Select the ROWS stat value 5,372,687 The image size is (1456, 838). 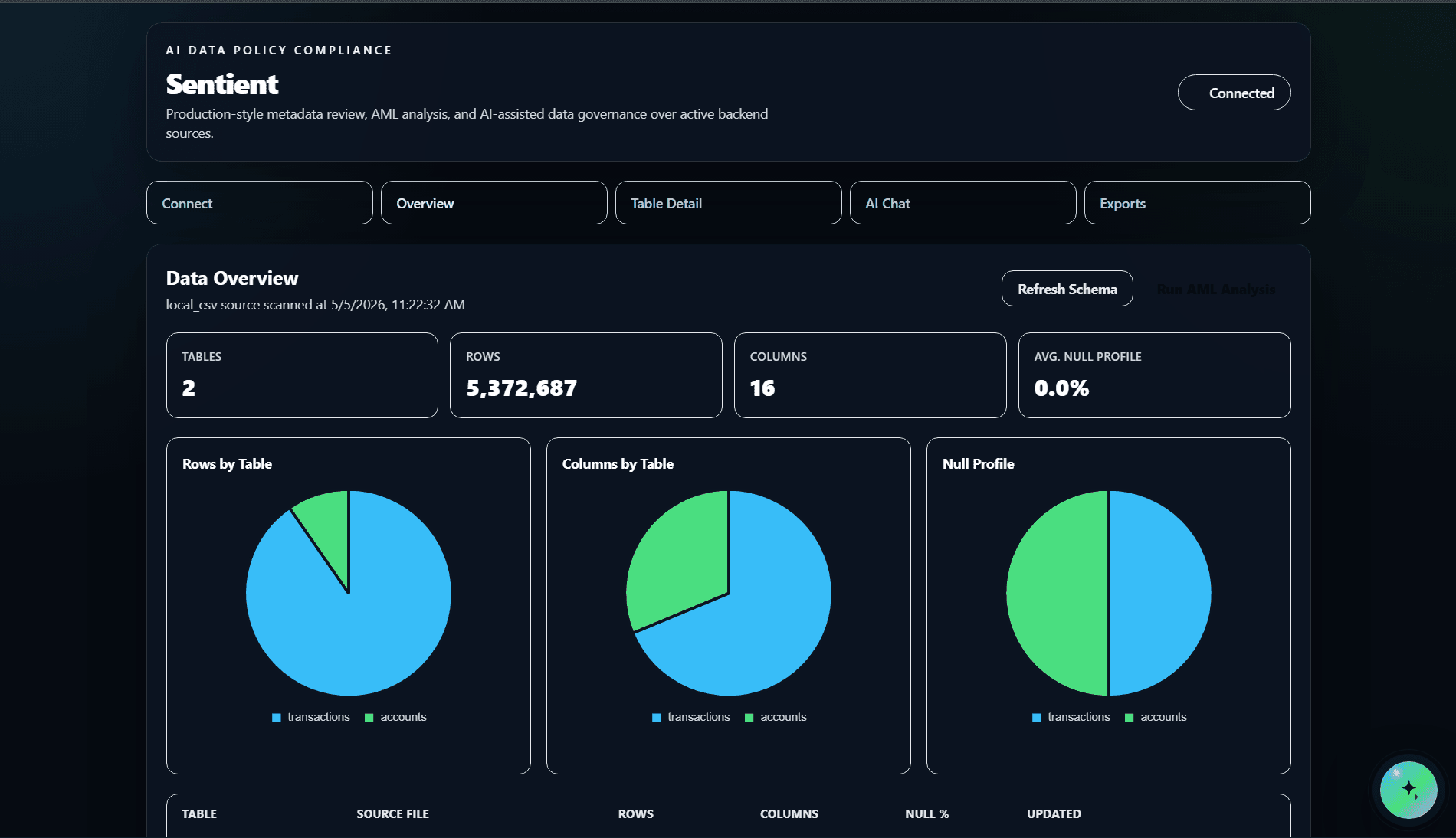[x=521, y=388]
